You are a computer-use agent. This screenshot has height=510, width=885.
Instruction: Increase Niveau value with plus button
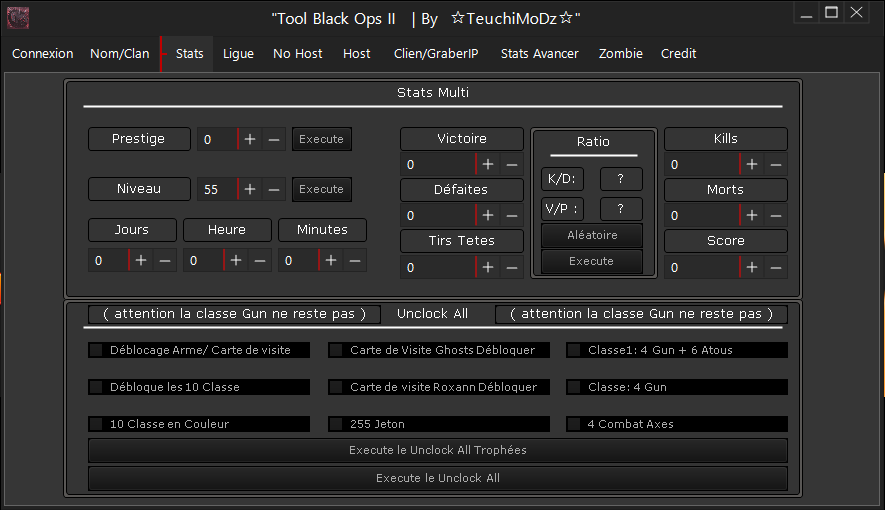250,190
